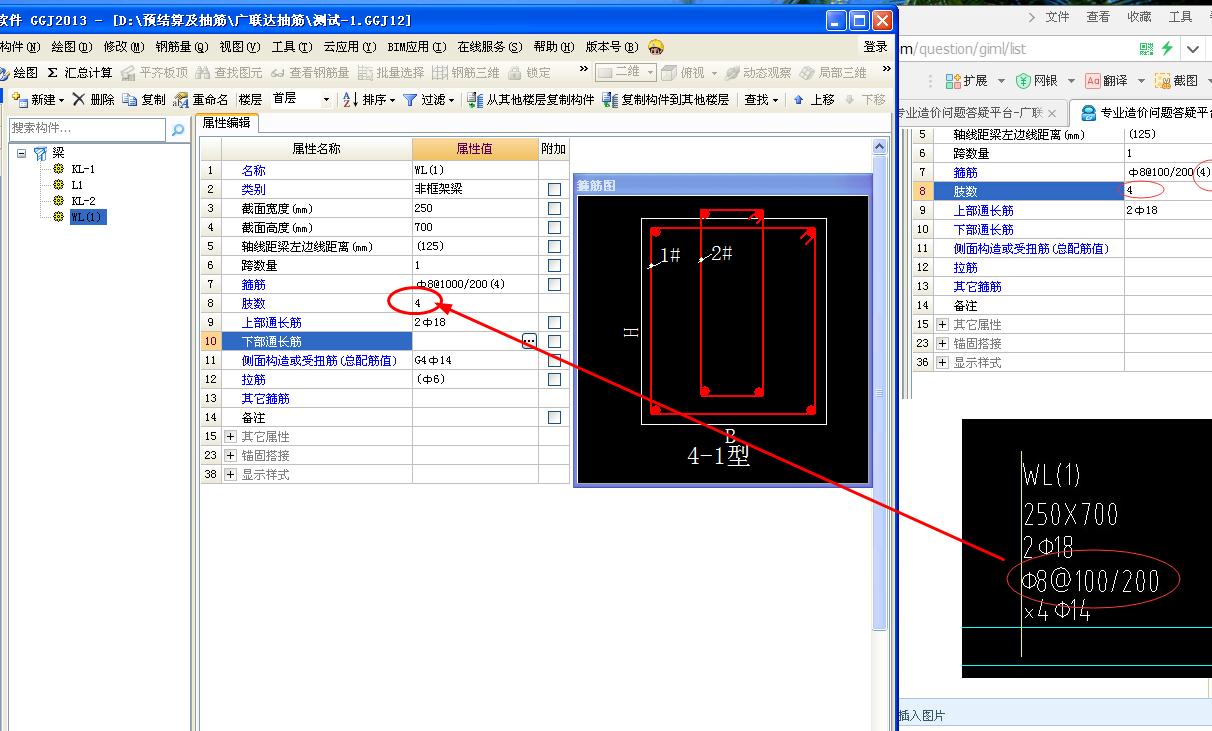Viewport: 1212px width, 731px height.
Task: Click 批量选择 batch select icon
Action: point(392,73)
